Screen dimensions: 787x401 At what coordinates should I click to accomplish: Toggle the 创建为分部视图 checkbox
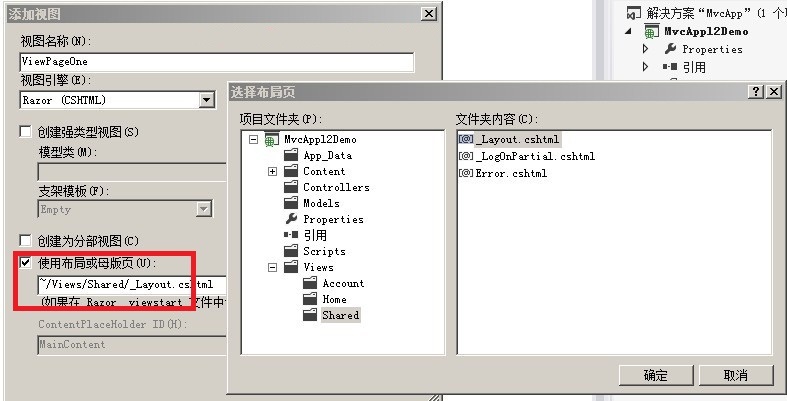pos(26,241)
